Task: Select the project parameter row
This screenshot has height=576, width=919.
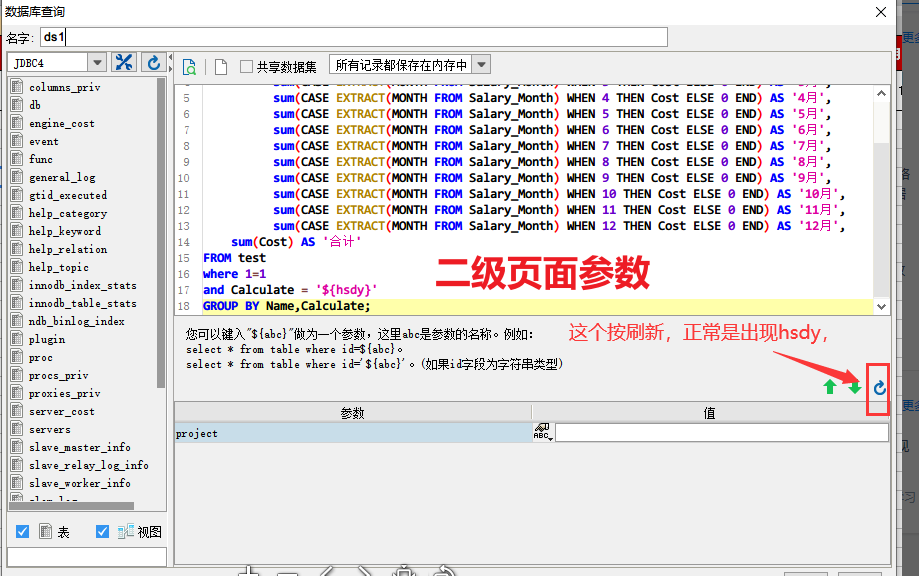Action: coord(353,433)
